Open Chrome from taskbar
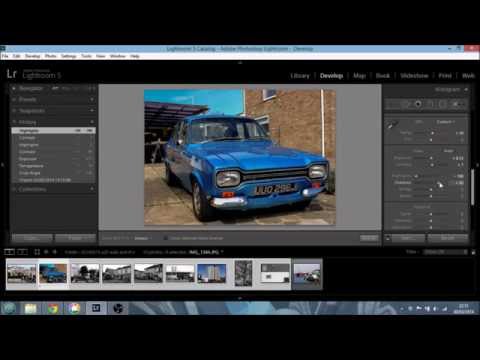The image size is (480, 360). click(x=53, y=308)
